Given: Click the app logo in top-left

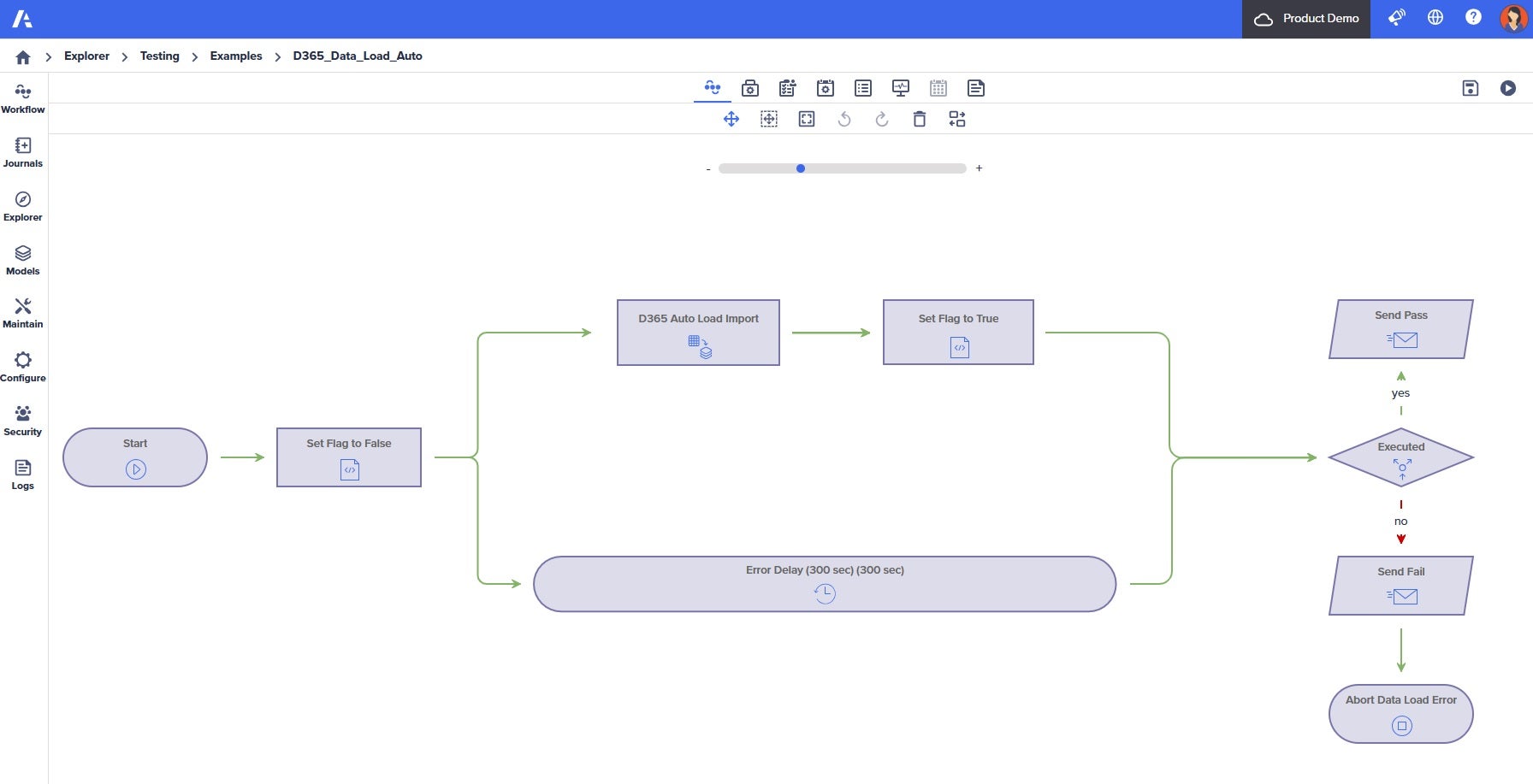Looking at the screenshot, I should [22, 19].
